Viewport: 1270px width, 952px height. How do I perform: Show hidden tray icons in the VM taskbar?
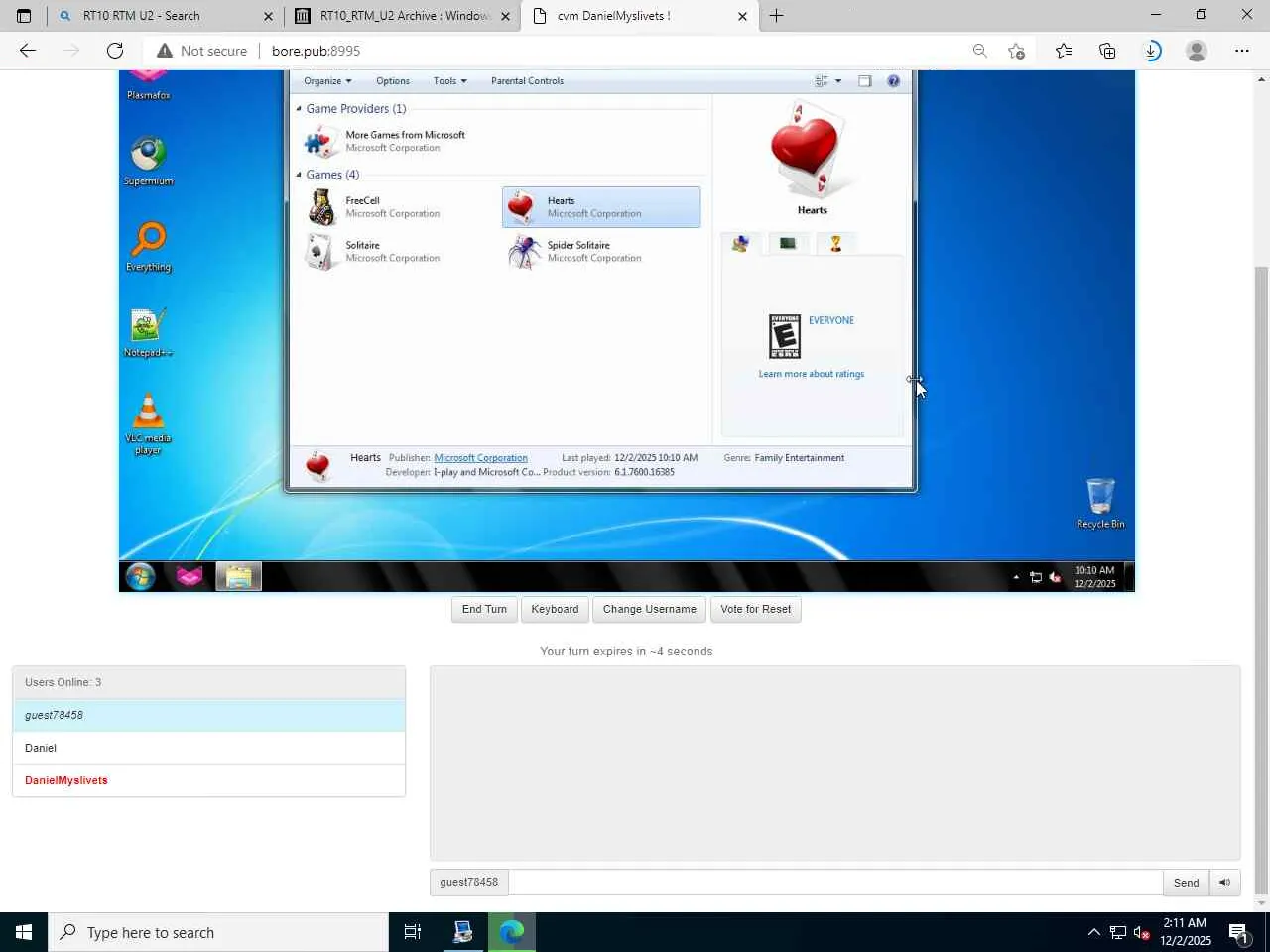pyautogui.click(x=1015, y=577)
